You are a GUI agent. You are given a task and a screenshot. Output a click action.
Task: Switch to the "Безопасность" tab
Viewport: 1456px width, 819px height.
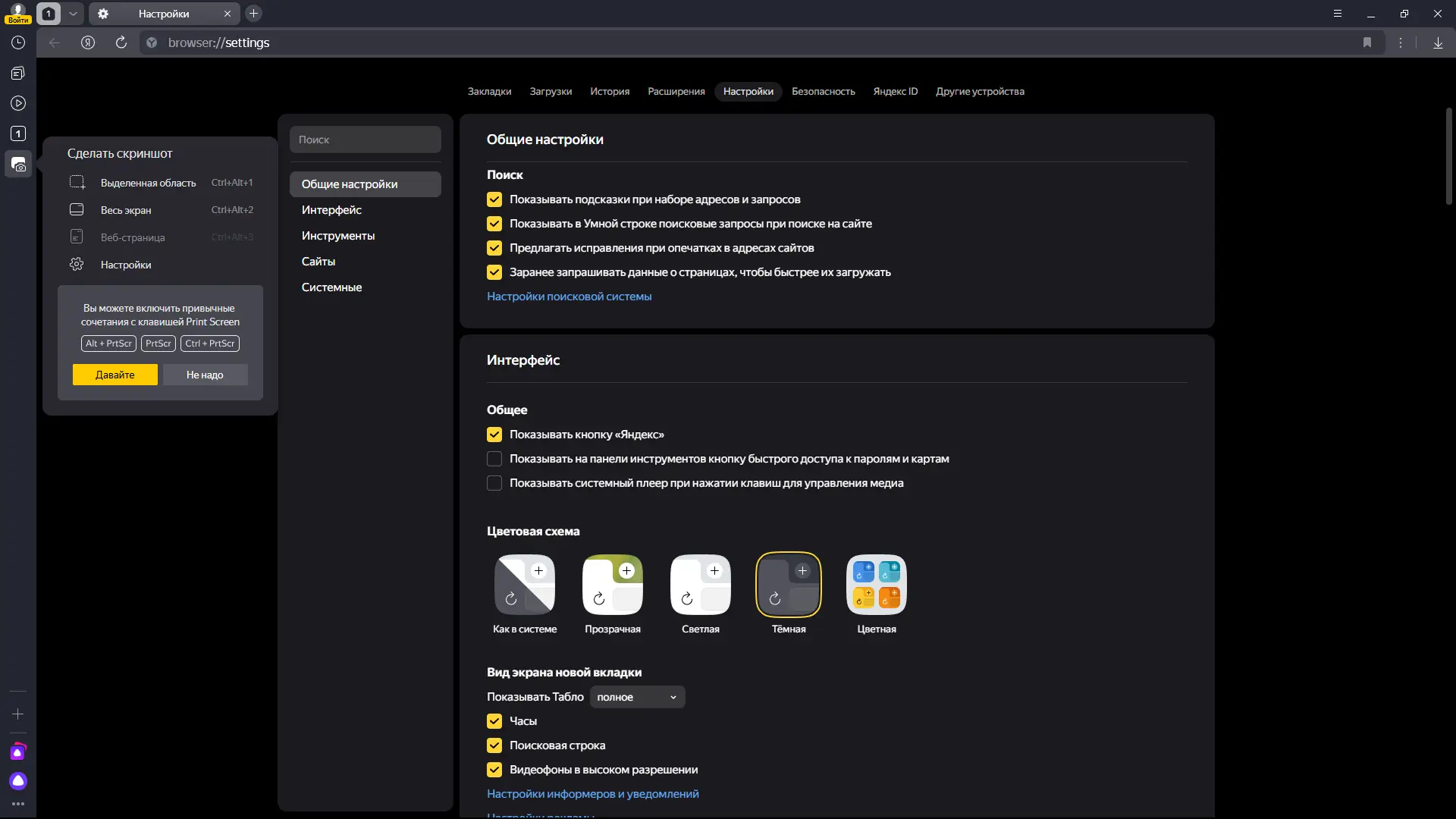[x=823, y=91]
